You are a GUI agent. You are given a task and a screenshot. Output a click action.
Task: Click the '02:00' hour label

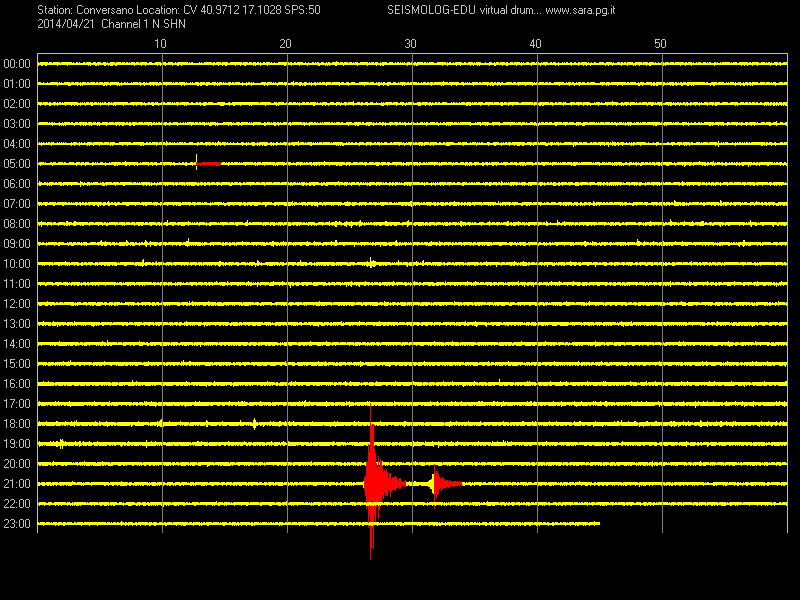pos(17,104)
